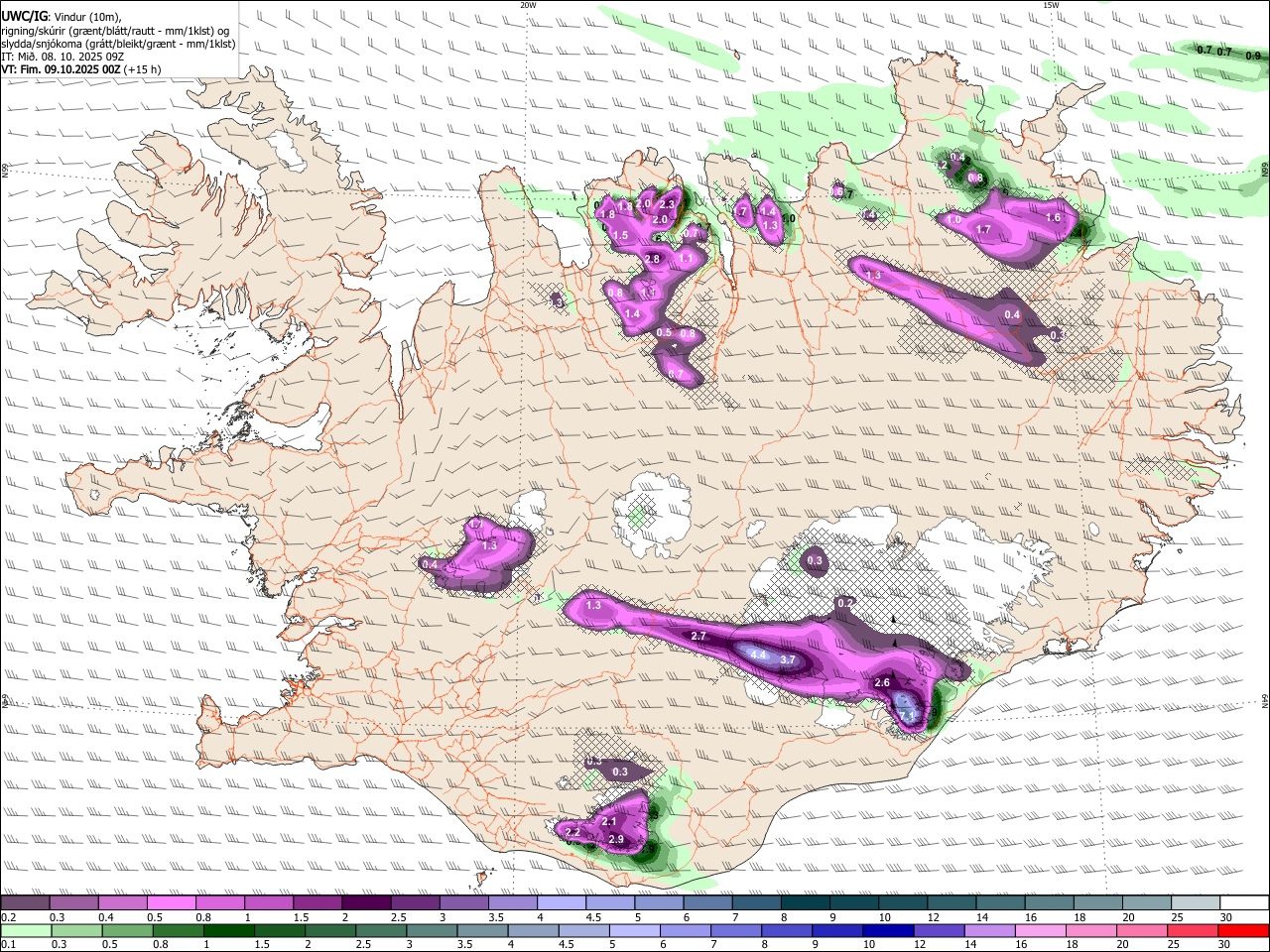1270x952 pixels.
Task: Click the dark teal 8 snow legend swatch
Action: coord(805,903)
